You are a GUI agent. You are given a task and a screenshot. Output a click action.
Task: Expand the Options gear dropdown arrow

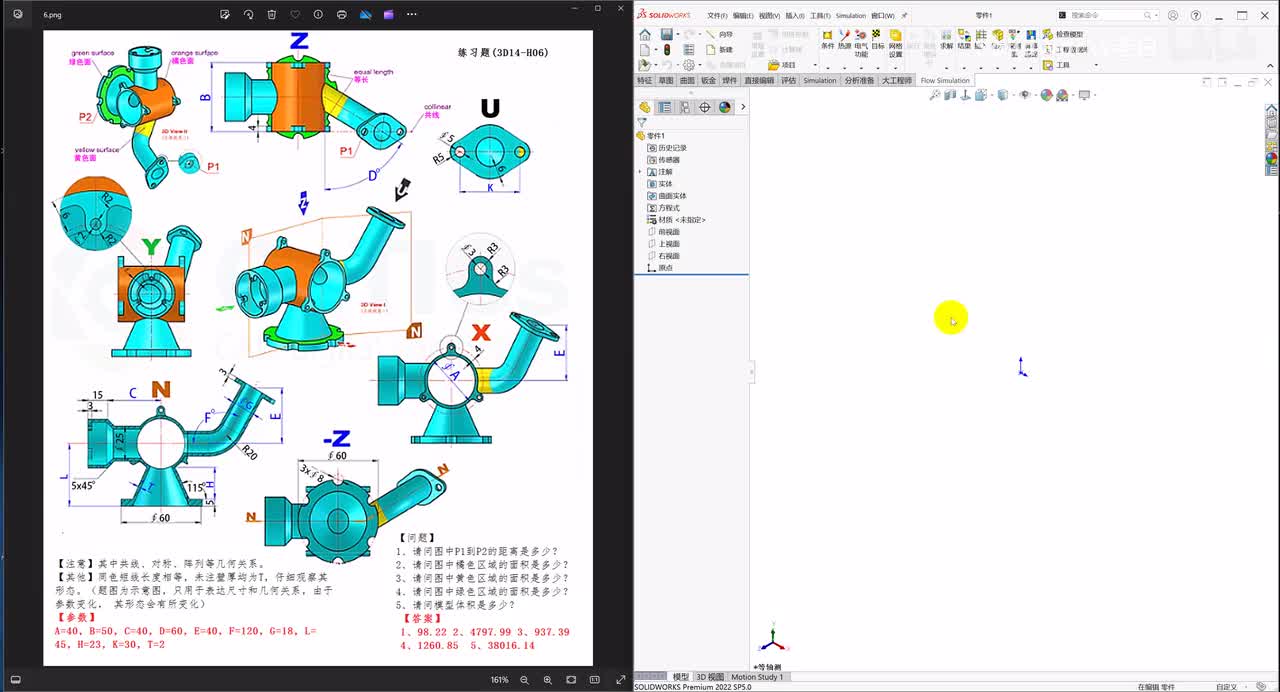click(698, 65)
